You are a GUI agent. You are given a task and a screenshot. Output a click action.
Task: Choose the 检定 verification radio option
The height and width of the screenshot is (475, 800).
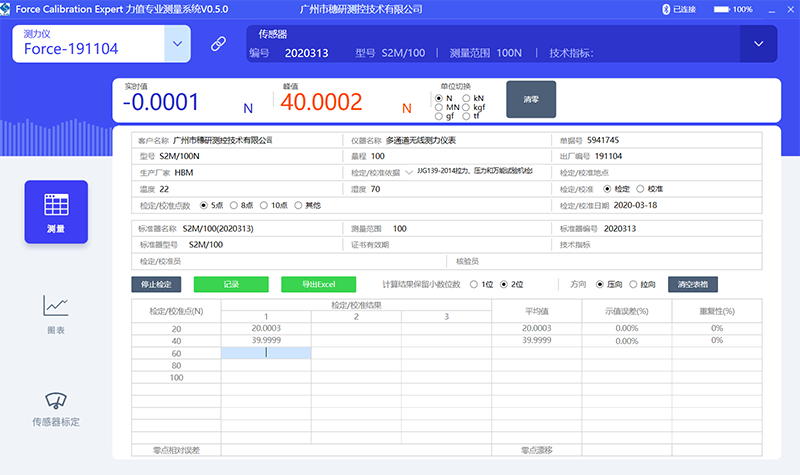(607, 189)
